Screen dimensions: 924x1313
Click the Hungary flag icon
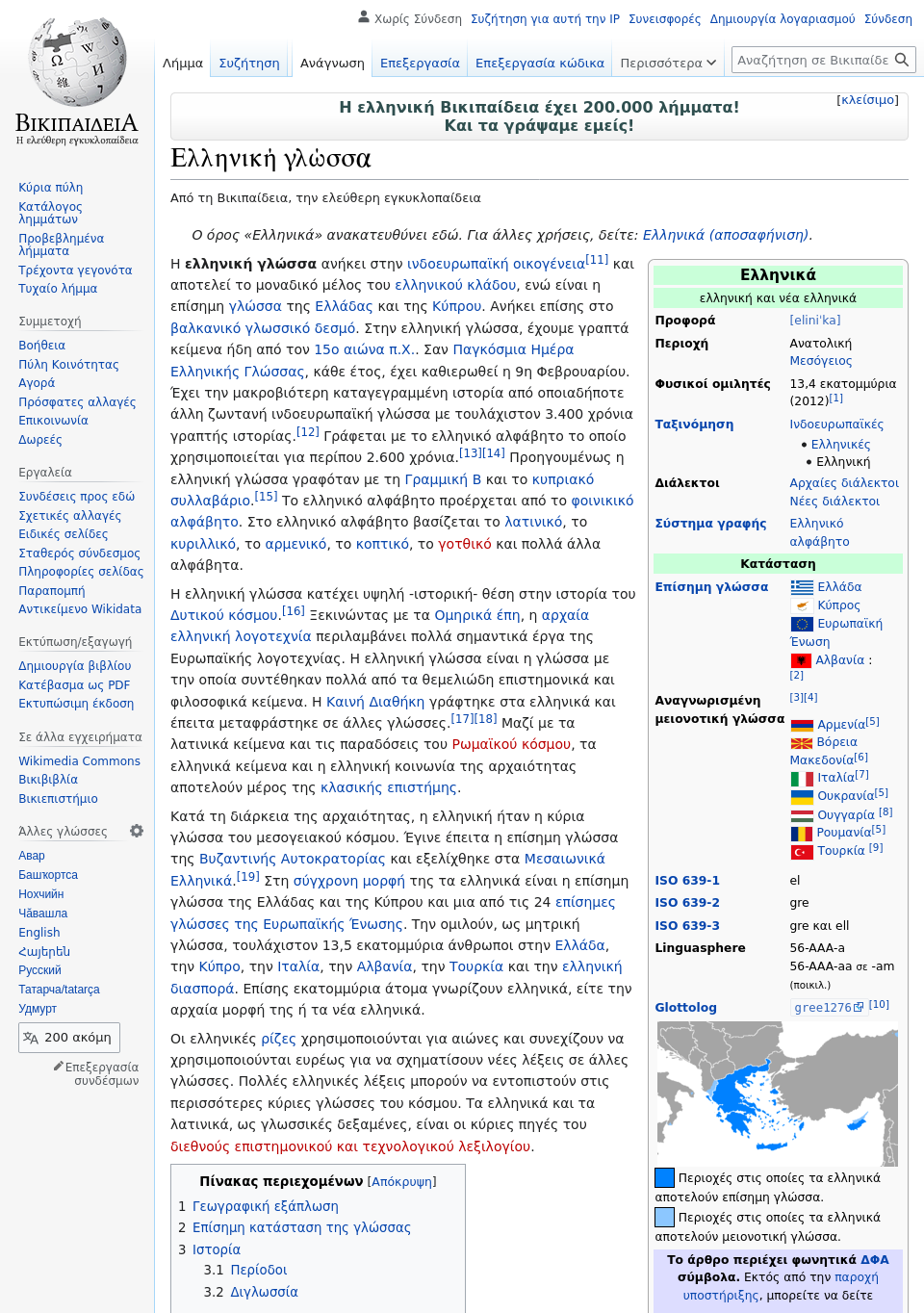802,814
